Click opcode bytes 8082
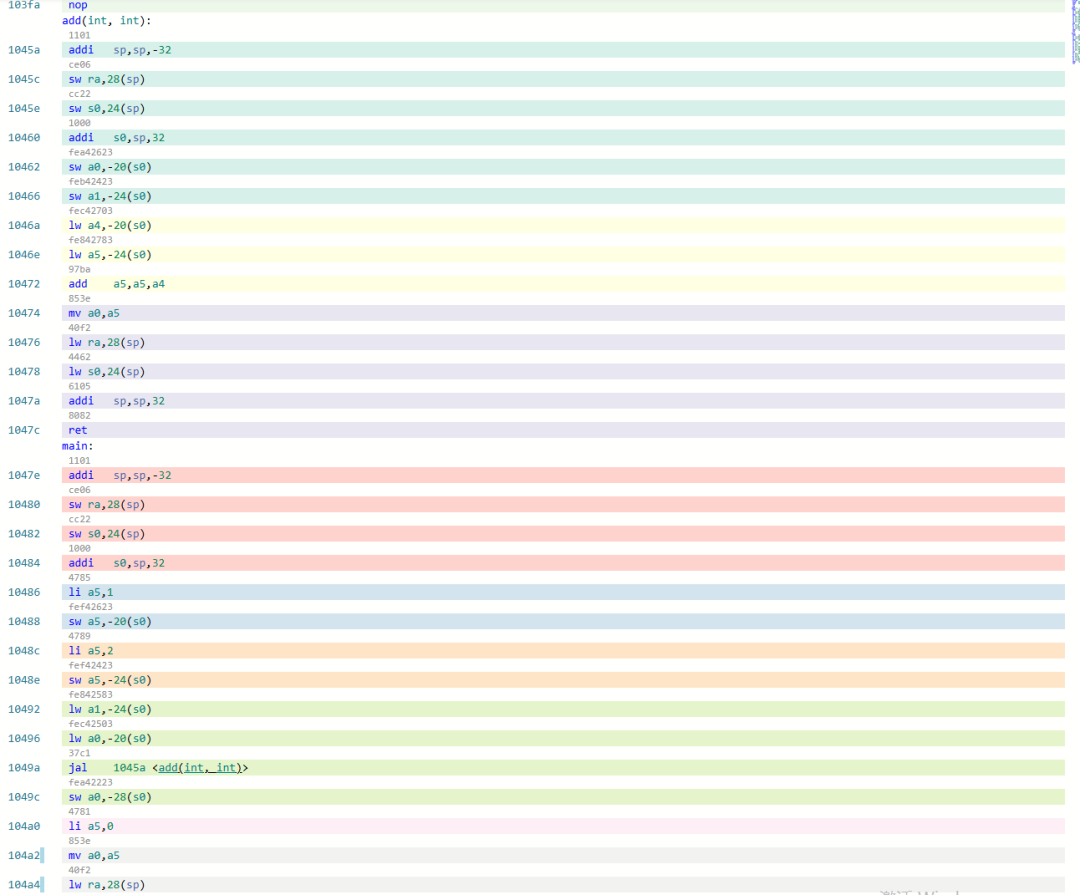Viewport: 1080px width, 895px height. 79,415
